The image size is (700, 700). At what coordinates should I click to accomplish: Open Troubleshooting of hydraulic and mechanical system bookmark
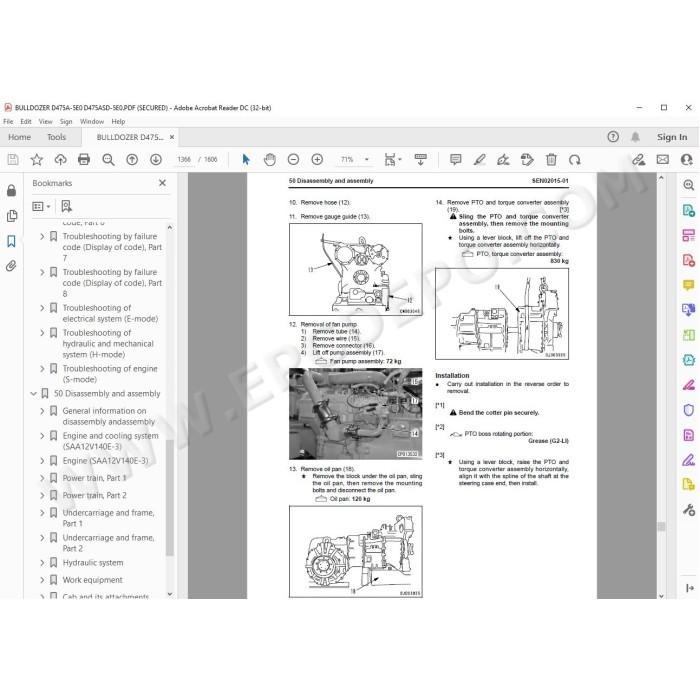pos(108,344)
